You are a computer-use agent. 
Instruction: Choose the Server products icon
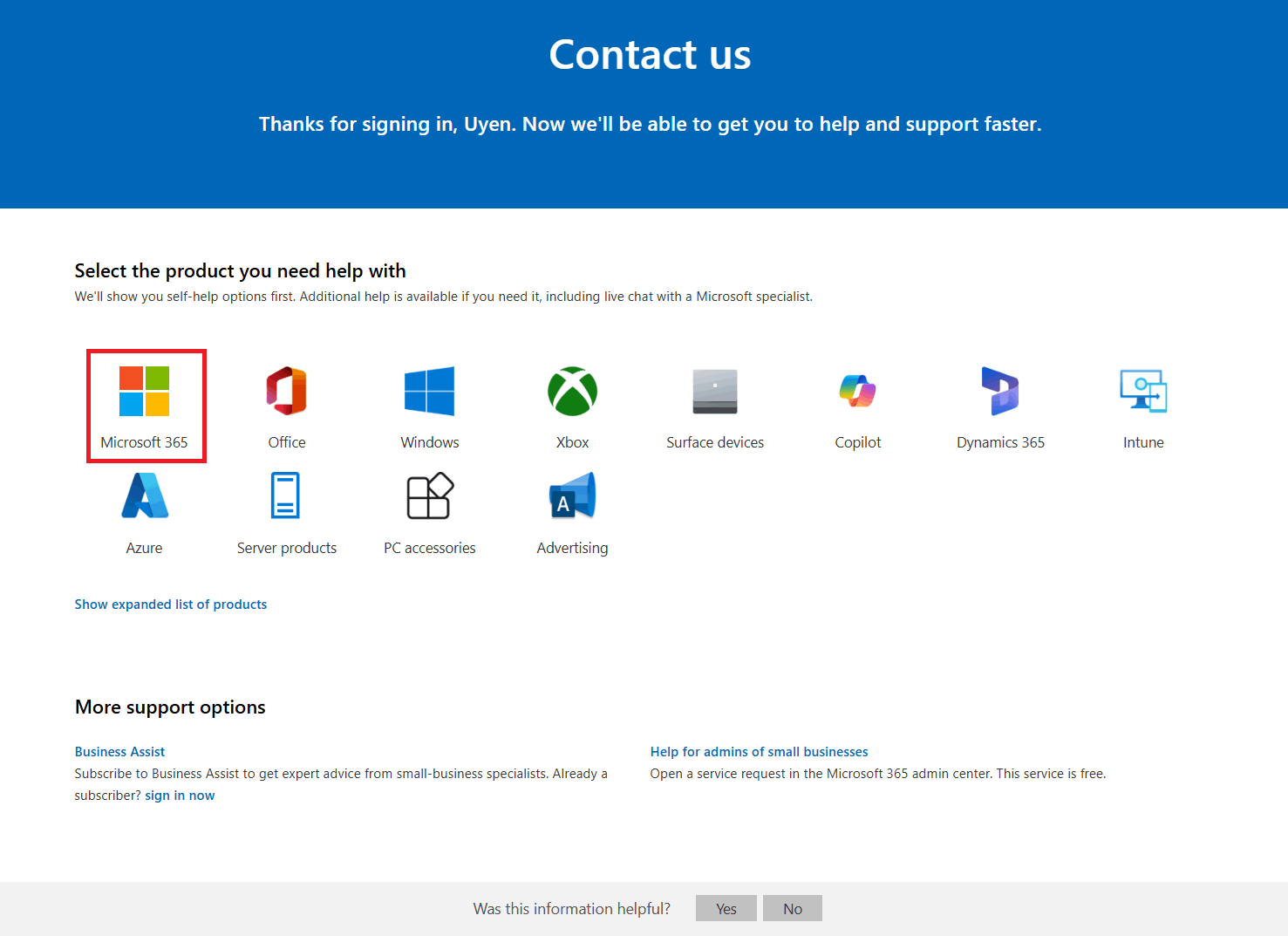pos(285,495)
